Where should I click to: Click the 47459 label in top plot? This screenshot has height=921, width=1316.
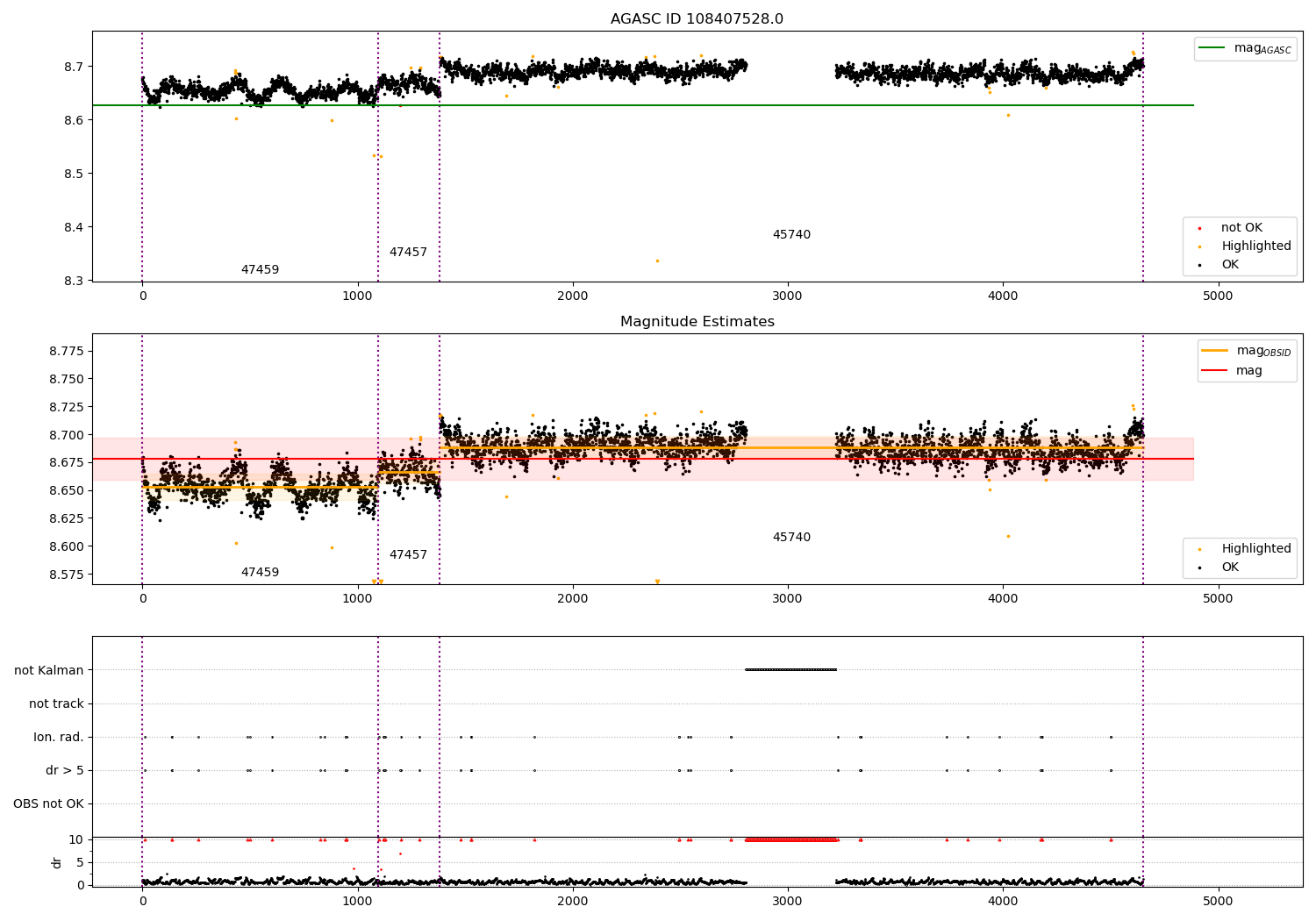point(260,270)
